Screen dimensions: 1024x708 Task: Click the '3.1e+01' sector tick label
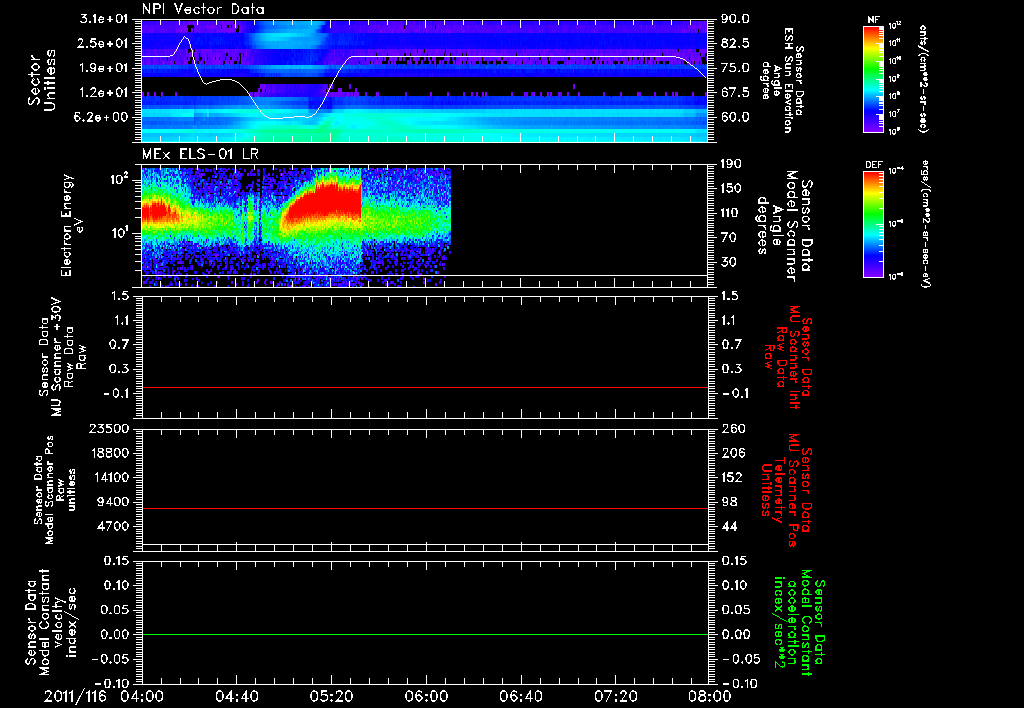[x=104, y=19]
